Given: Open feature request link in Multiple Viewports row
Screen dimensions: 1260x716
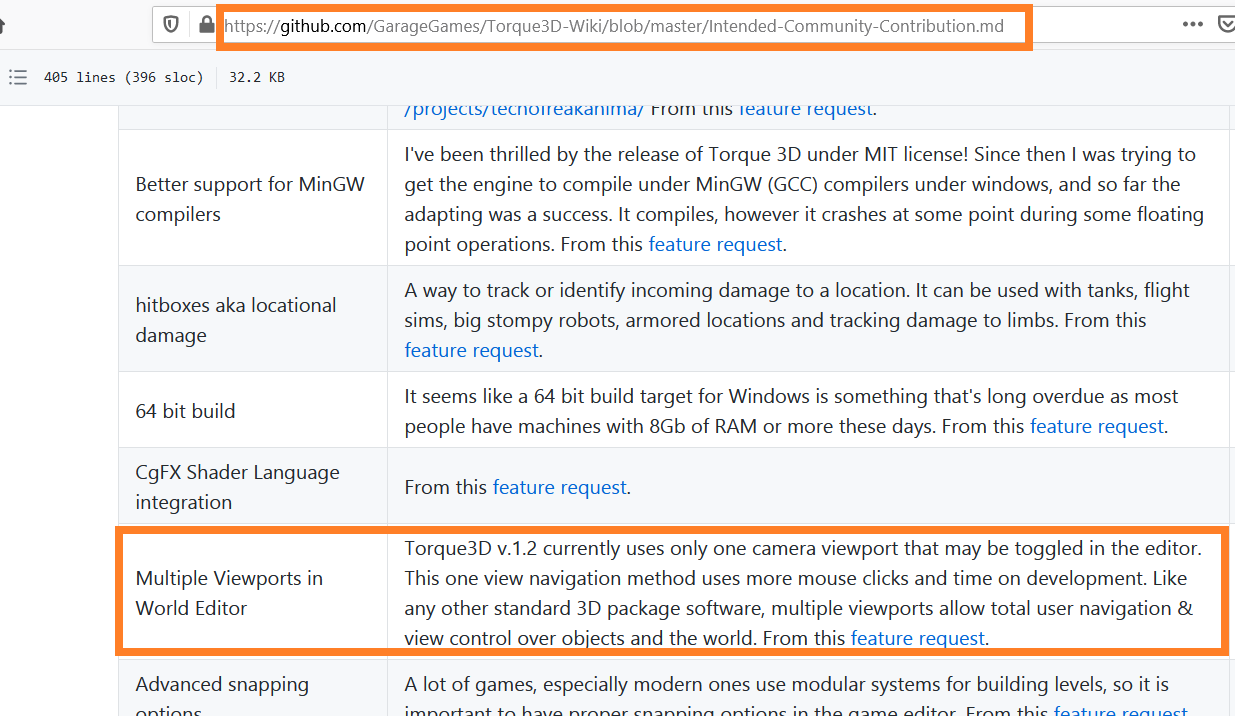Looking at the screenshot, I should coord(918,638).
